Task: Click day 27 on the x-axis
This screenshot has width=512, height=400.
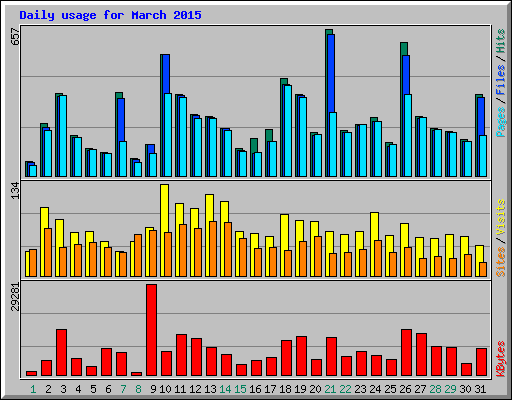Action: pyautogui.click(x=420, y=389)
